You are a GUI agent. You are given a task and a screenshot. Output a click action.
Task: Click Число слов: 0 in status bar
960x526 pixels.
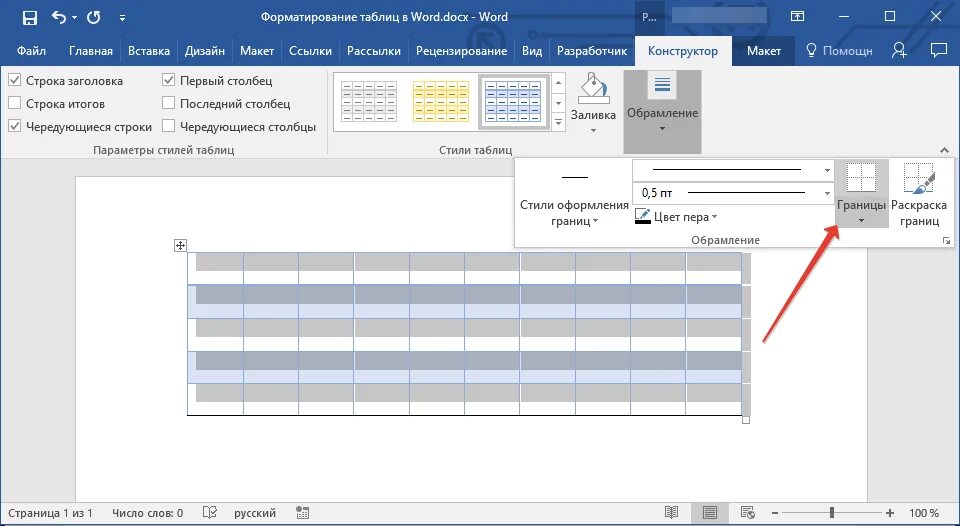148,513
